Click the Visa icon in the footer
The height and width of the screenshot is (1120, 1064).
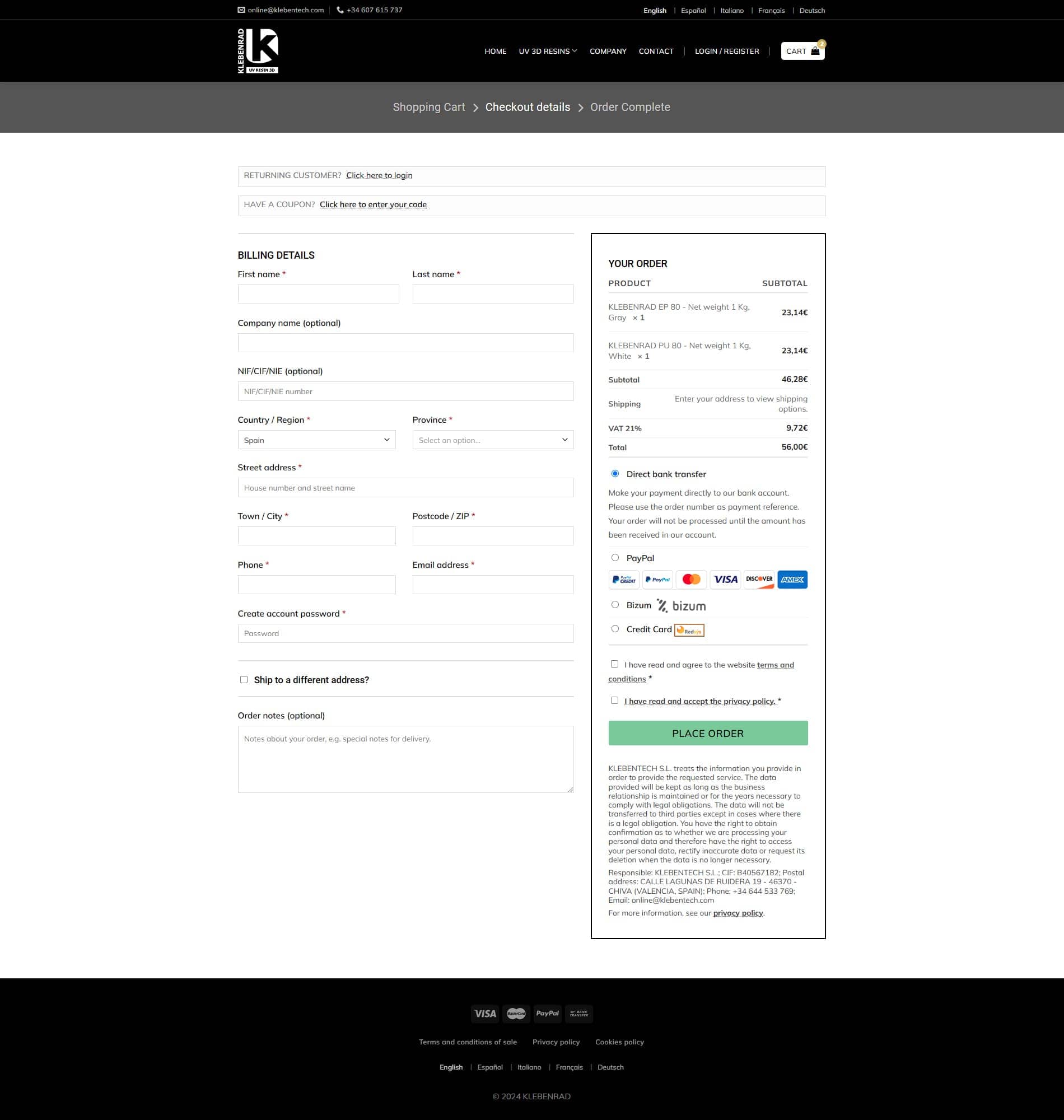[x=484, y=1014]
